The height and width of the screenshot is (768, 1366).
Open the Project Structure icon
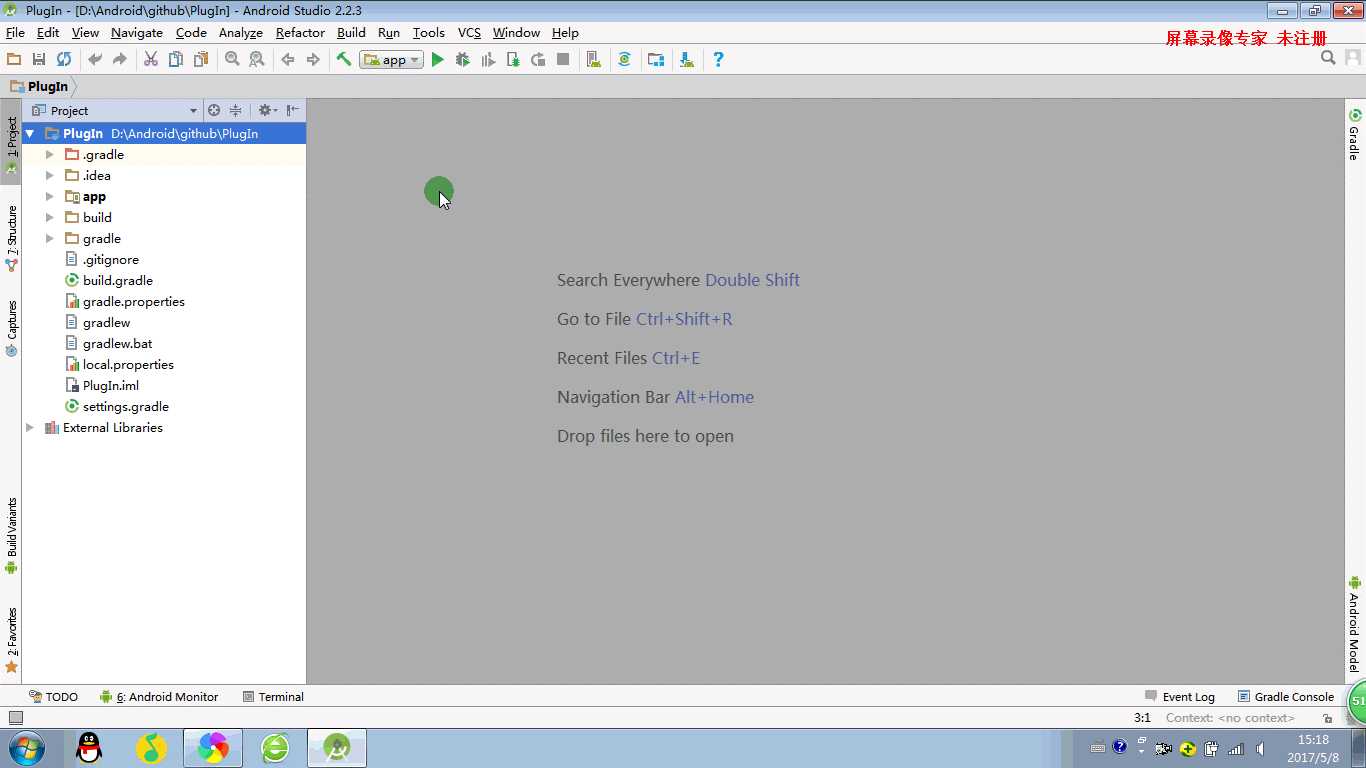click(x=656, y=59)
